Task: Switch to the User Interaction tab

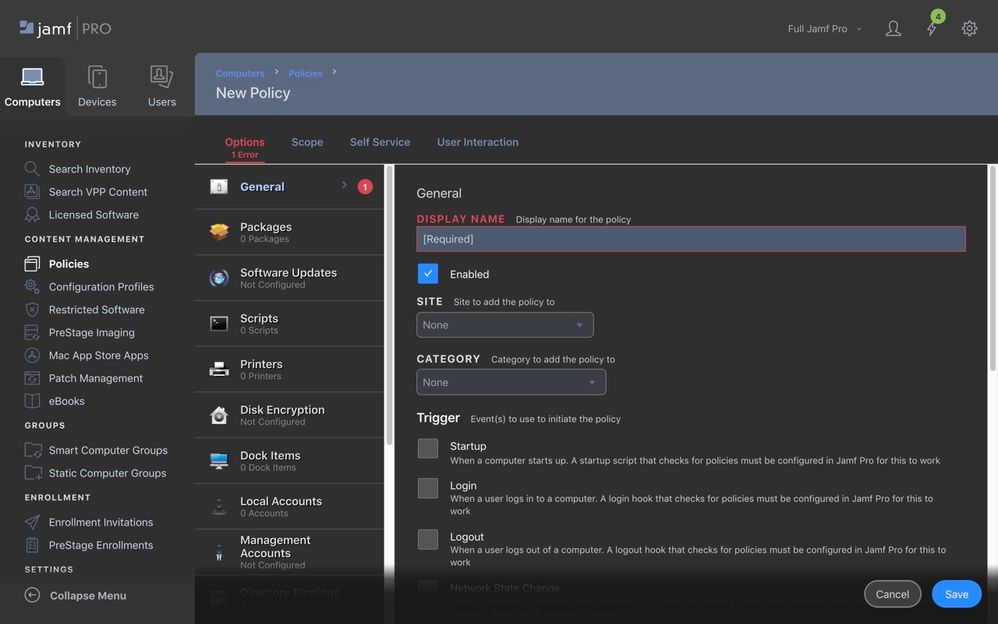Action: [x=477, y=142]
